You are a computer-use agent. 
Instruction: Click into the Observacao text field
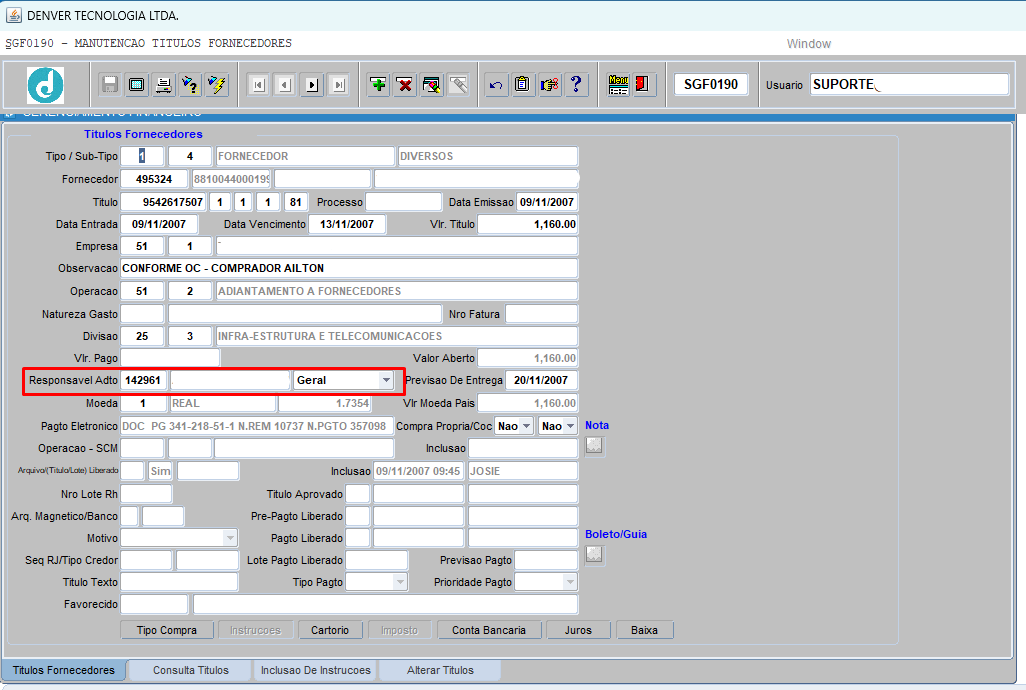point(348,268)
